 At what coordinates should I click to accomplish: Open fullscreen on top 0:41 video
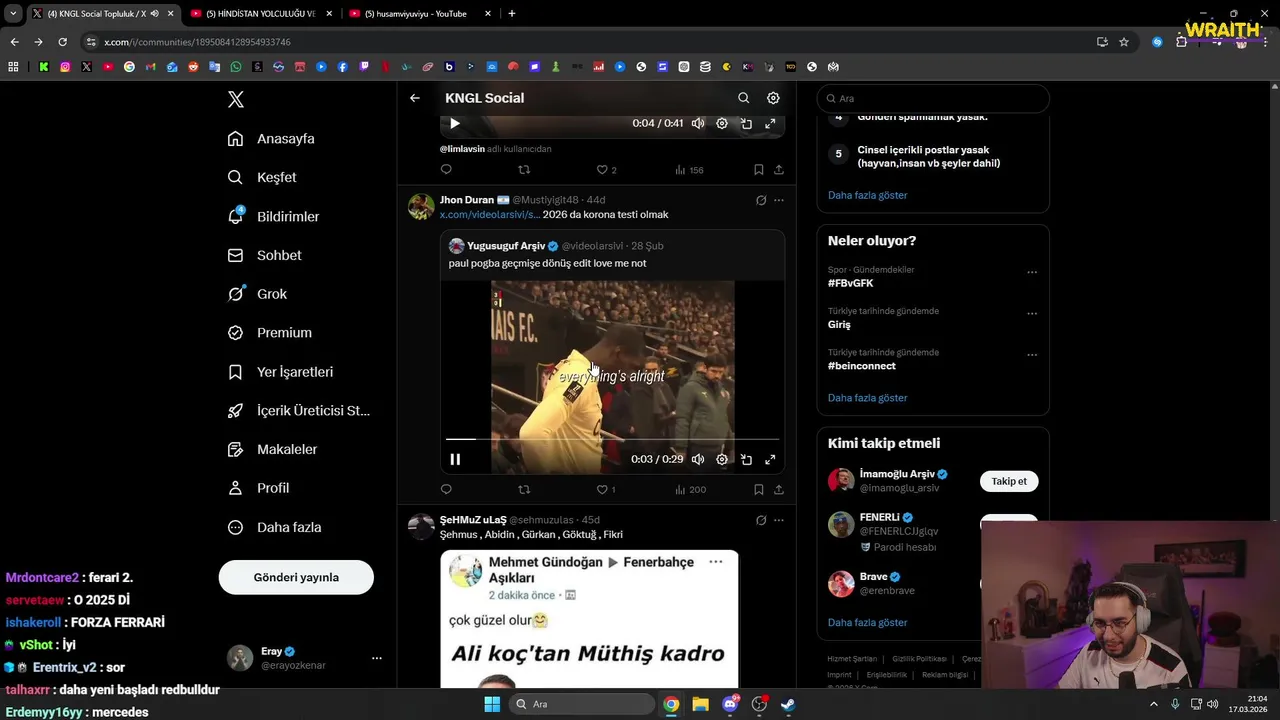pyautogui.click(x=770, y=124)
